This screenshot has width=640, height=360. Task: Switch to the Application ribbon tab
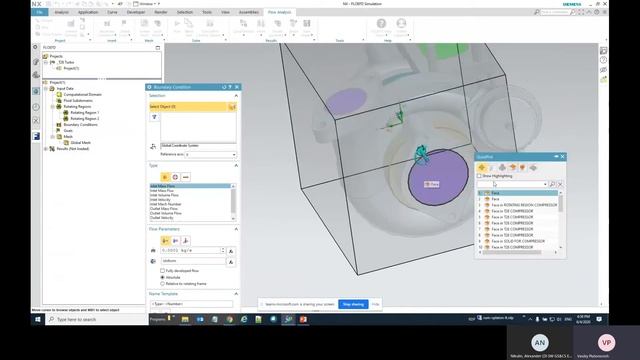[88, 12]
